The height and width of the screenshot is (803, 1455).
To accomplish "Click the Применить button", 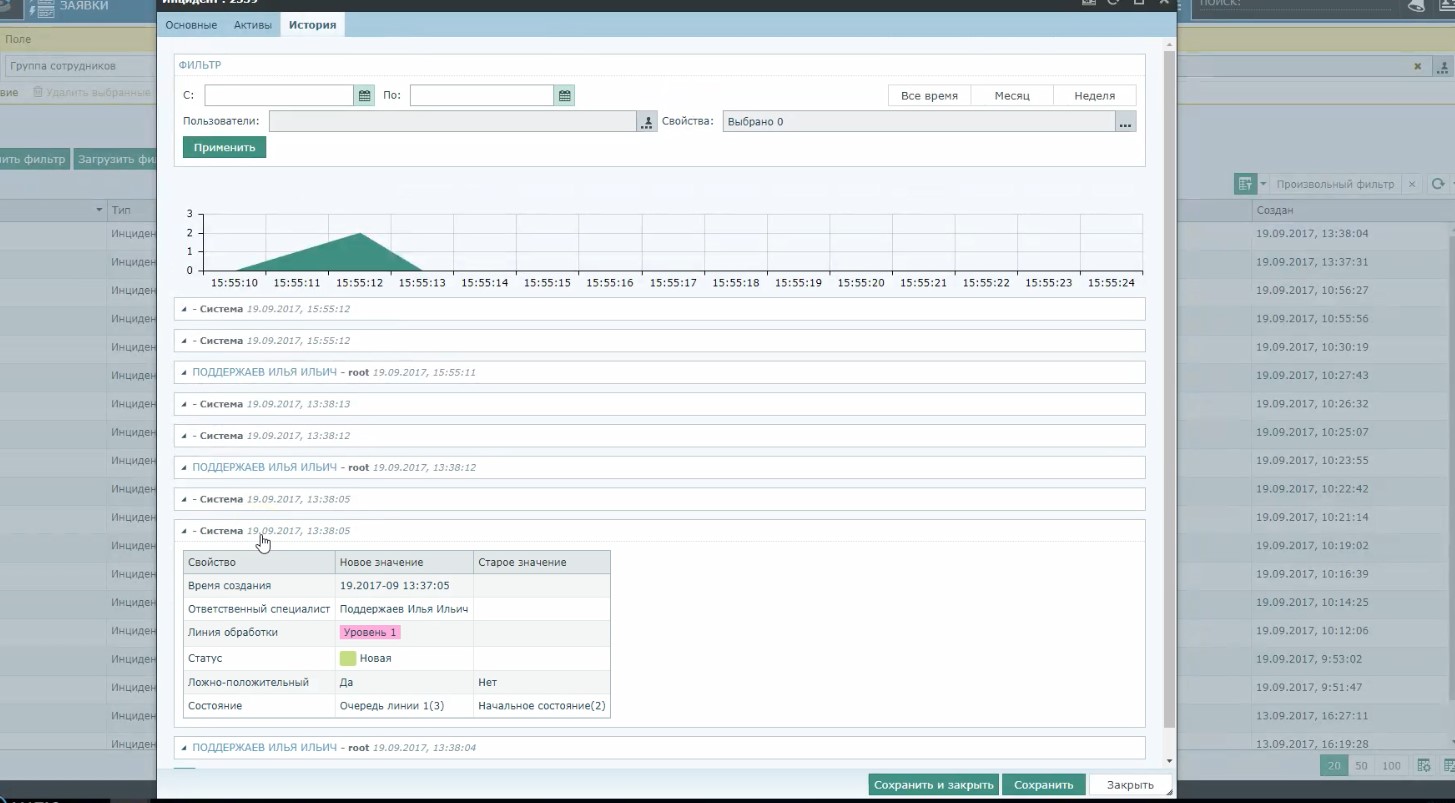I will click(x=224, y=147).
